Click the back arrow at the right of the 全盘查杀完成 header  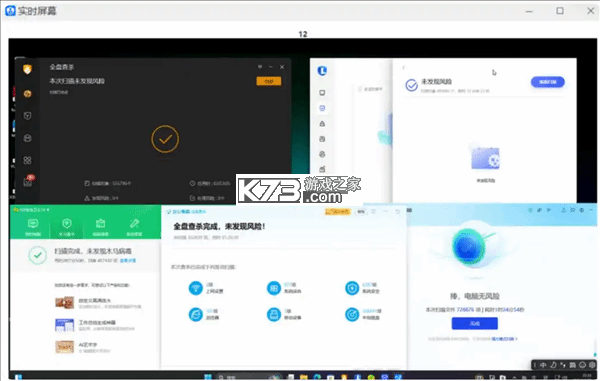[x=398, y=212]
